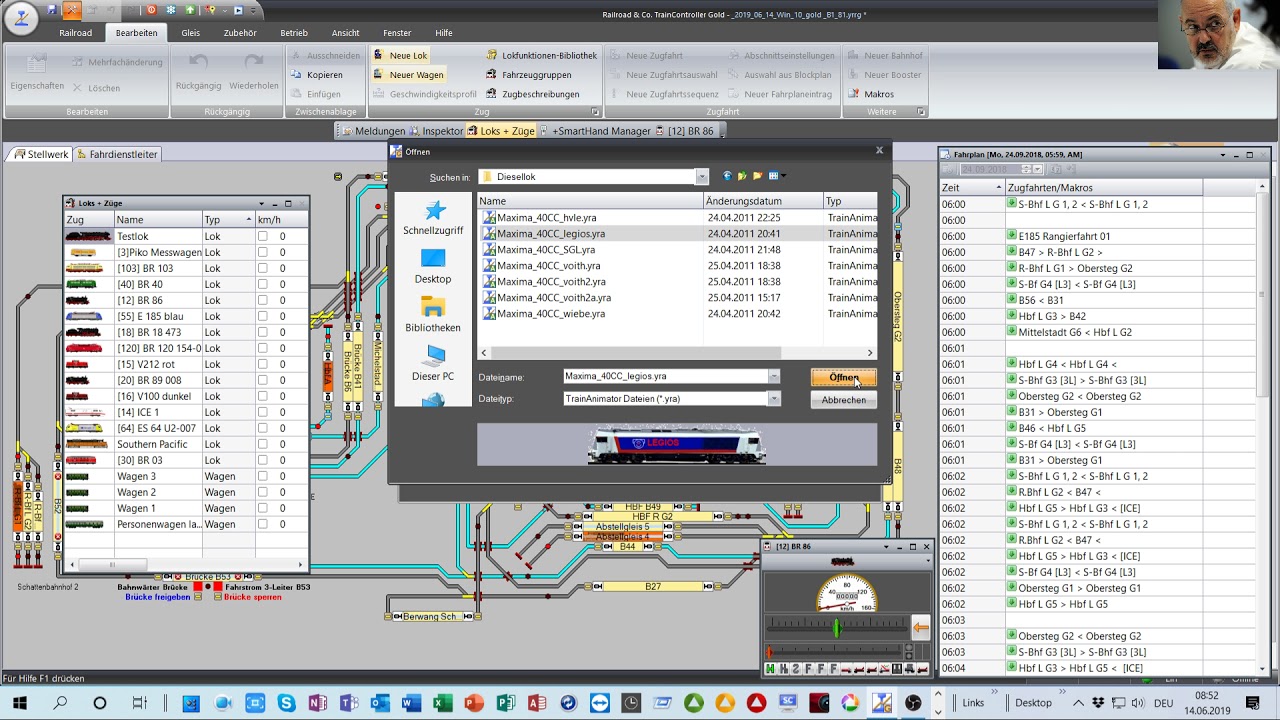Toggle checkbox for [18] BR 18 473 row
The width and height of the screenshot is (1280, 720).
coord(262,333)
